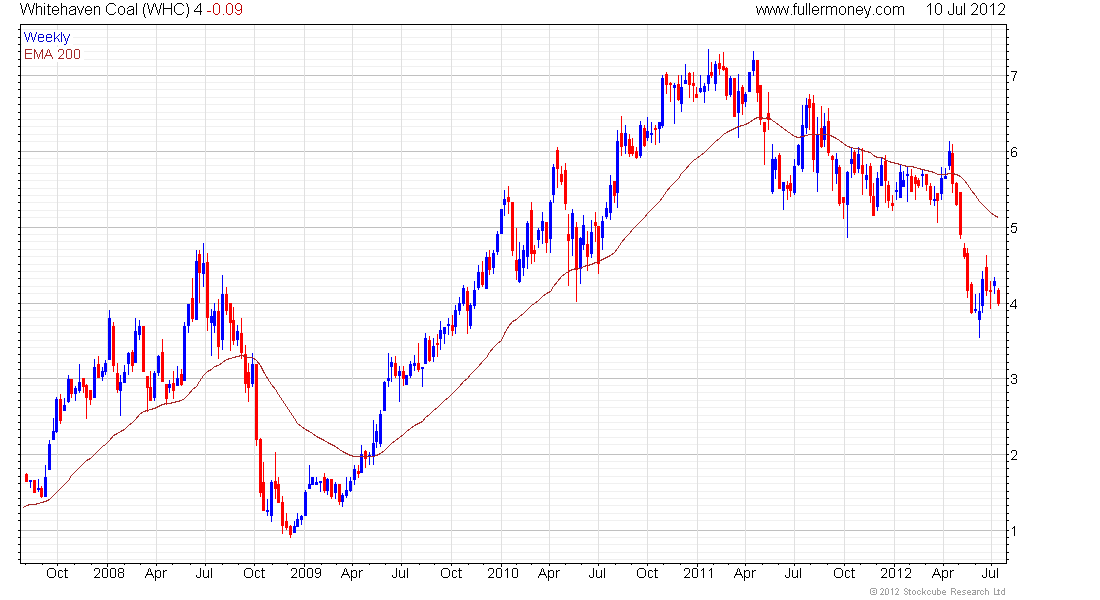Click the Whitehaven Coal (WHC) chart title
Screen dimensions: 1100x600
coord(105,10)
